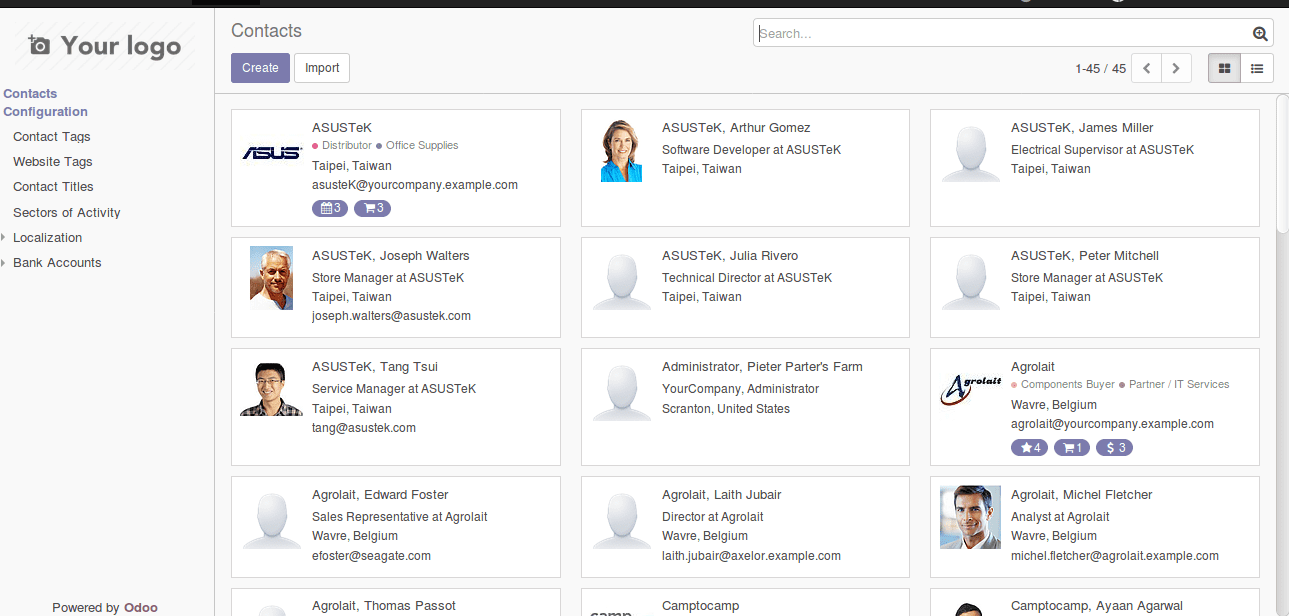Image resolution: width=1289 pixels, height=616 pixels.
Task: Click the Office Supplies tag gray dot
Action: point(379,146)
